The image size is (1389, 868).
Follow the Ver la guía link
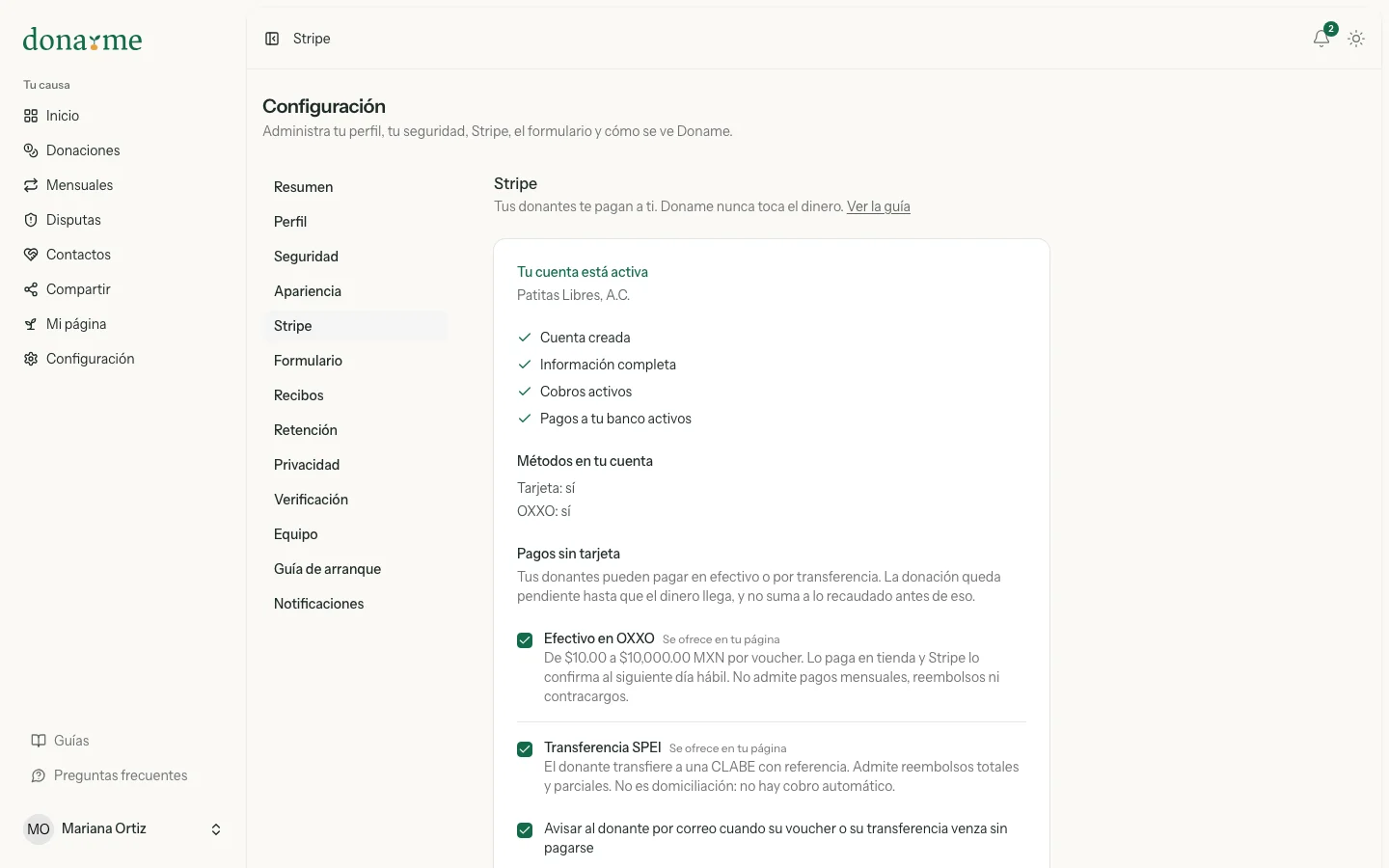tap(879, 206)
